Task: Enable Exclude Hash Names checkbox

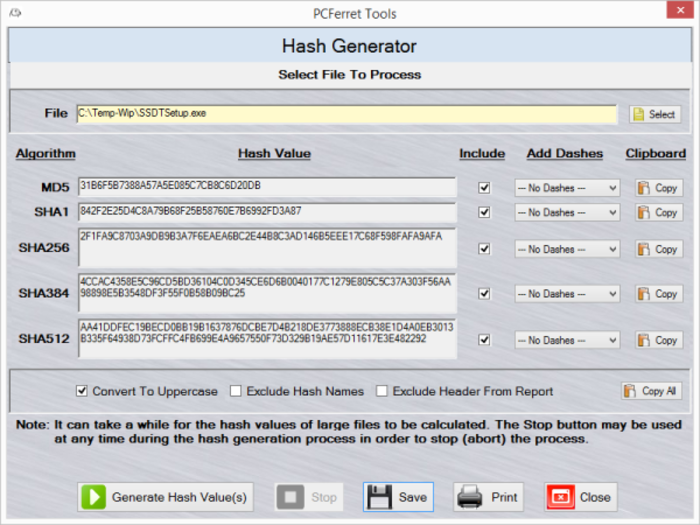Action: [236, 391]
